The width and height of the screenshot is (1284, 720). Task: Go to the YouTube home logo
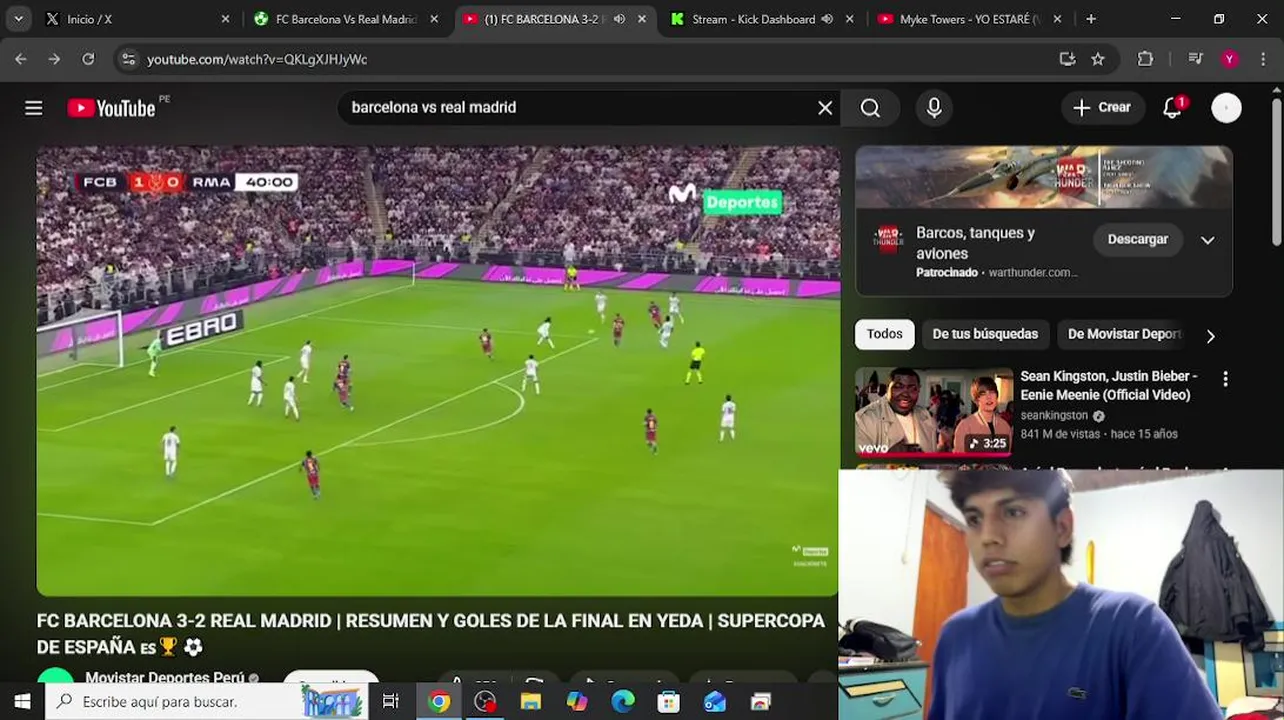(111, 108)
